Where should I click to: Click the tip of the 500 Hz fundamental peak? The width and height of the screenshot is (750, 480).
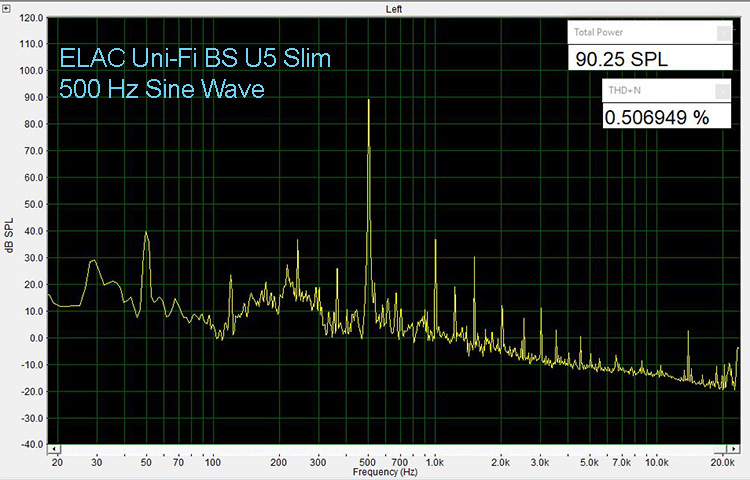click(369, 101)
